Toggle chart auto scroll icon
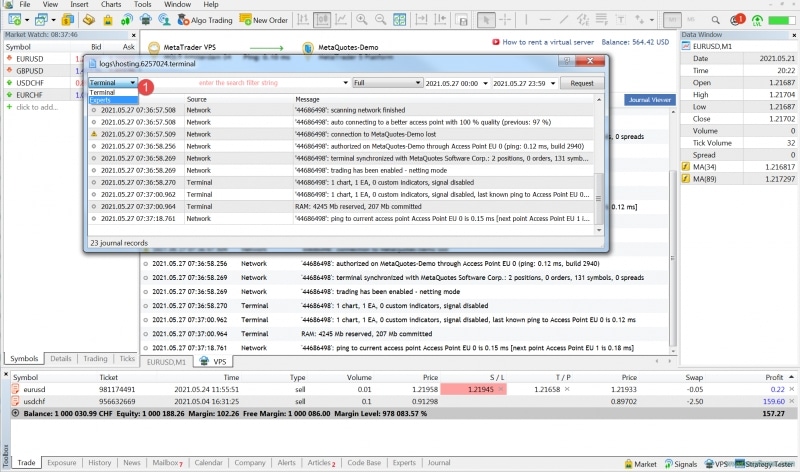The image size is (800, 472). pyautogui.click(x=421, y=20)
